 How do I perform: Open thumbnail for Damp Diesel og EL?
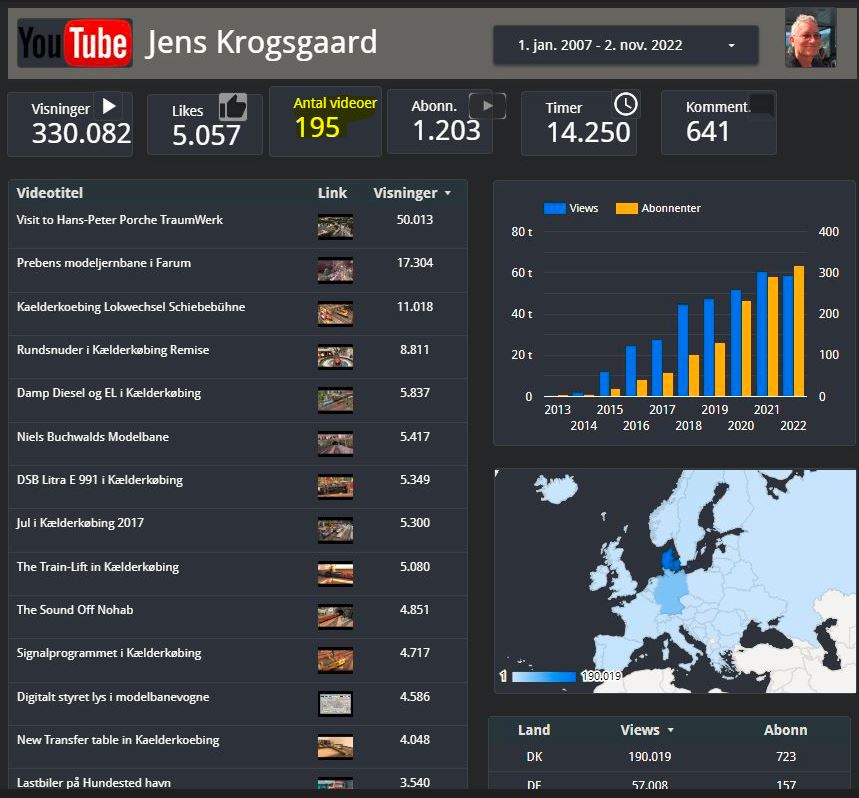335,400
